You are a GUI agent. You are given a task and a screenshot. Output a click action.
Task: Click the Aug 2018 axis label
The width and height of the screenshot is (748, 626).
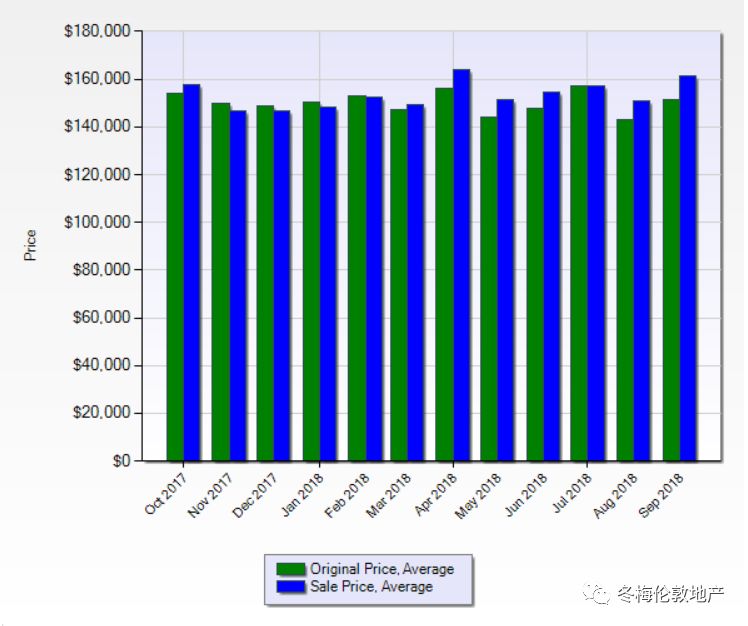click(615, 495)
